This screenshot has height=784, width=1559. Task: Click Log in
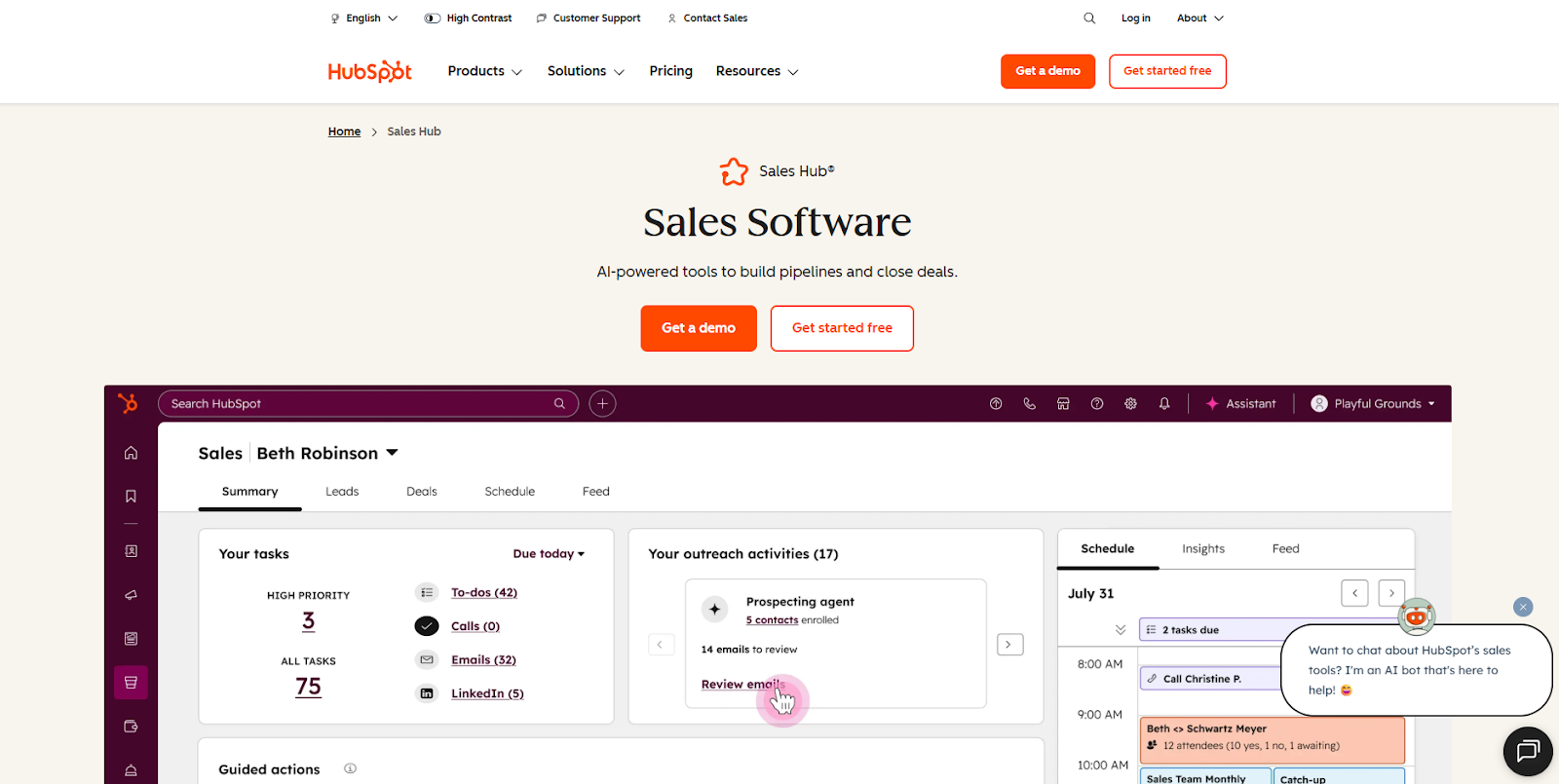pos(1136,18)
